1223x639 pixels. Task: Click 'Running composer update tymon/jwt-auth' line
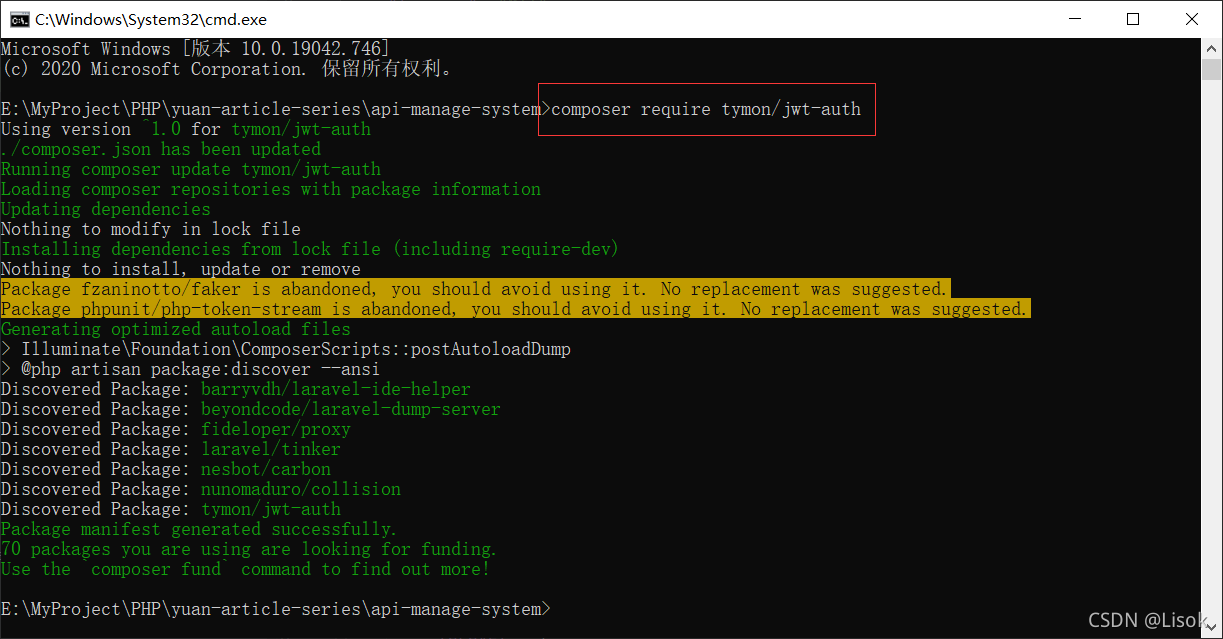(191, 169)
